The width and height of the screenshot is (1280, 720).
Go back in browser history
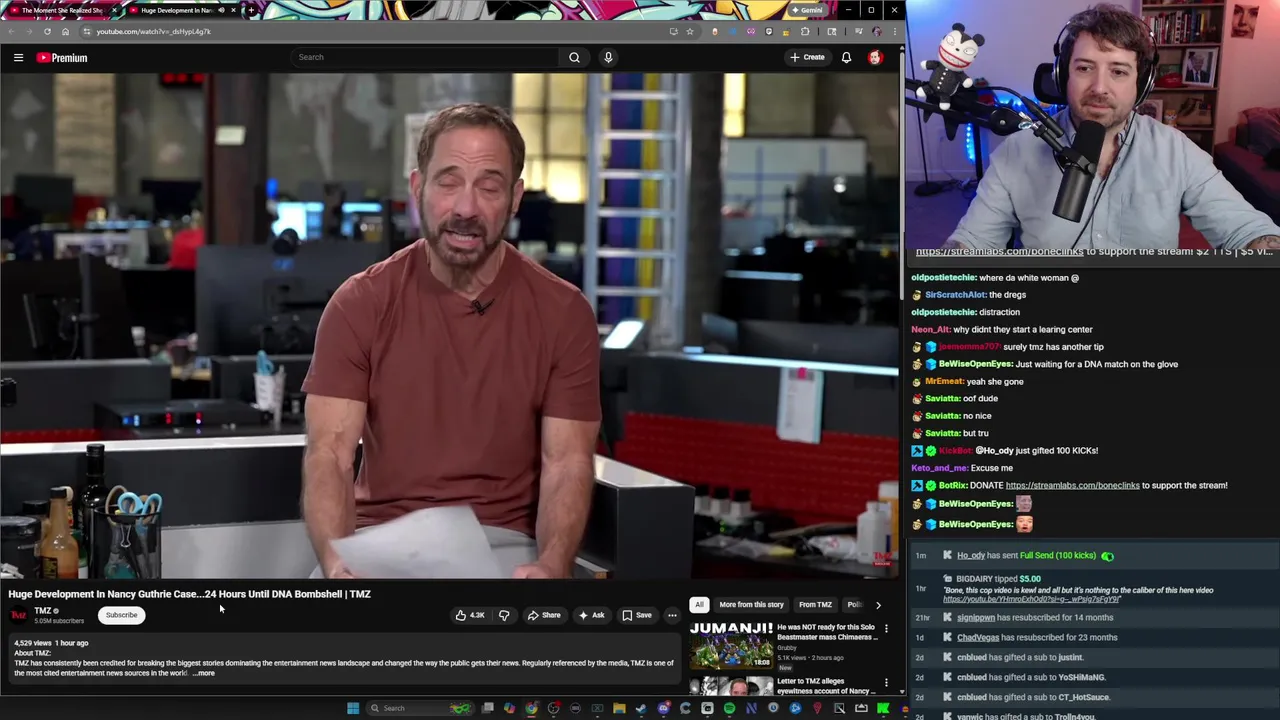(x=11, y=31)
